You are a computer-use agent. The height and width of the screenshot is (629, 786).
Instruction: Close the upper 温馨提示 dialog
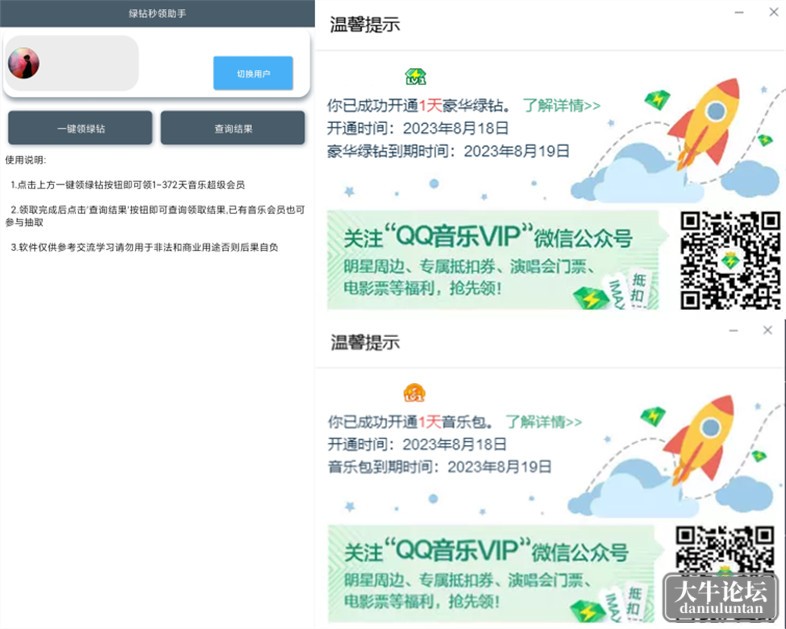pyautogui.click(x=773, y=12)
